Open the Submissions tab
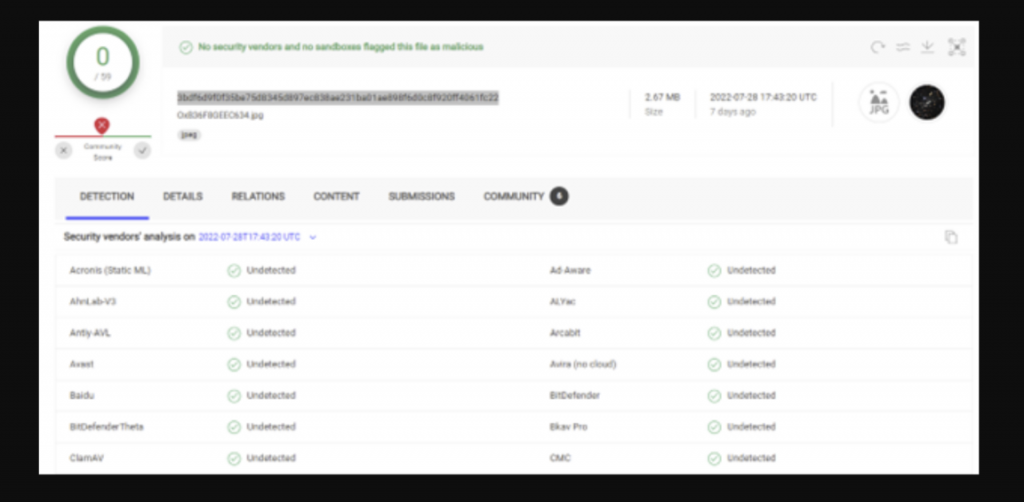Viewport: 1024px width, 502px height. [421, 196]
